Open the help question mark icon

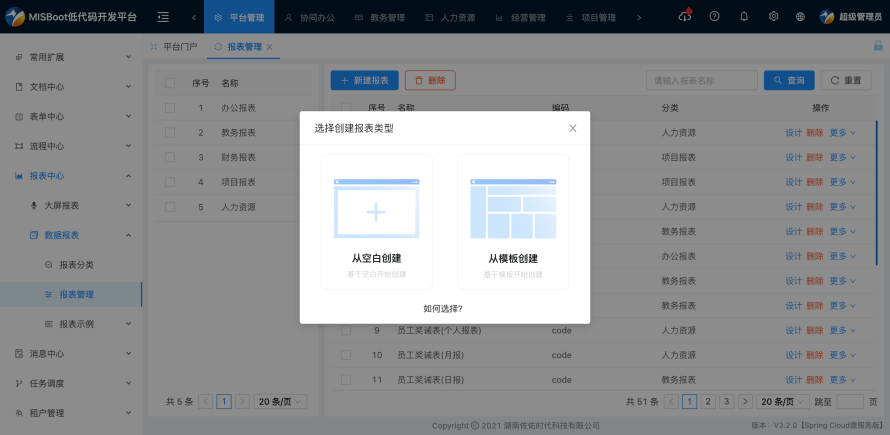pyautogui.click(x=715, y=16)
